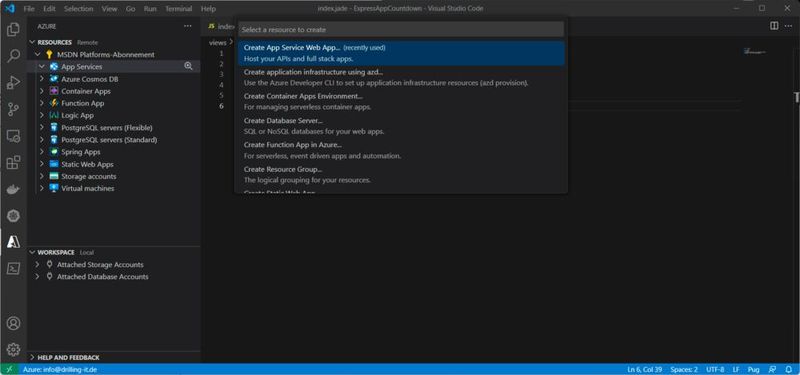Expand the Function App node

[x=42, y=103]
